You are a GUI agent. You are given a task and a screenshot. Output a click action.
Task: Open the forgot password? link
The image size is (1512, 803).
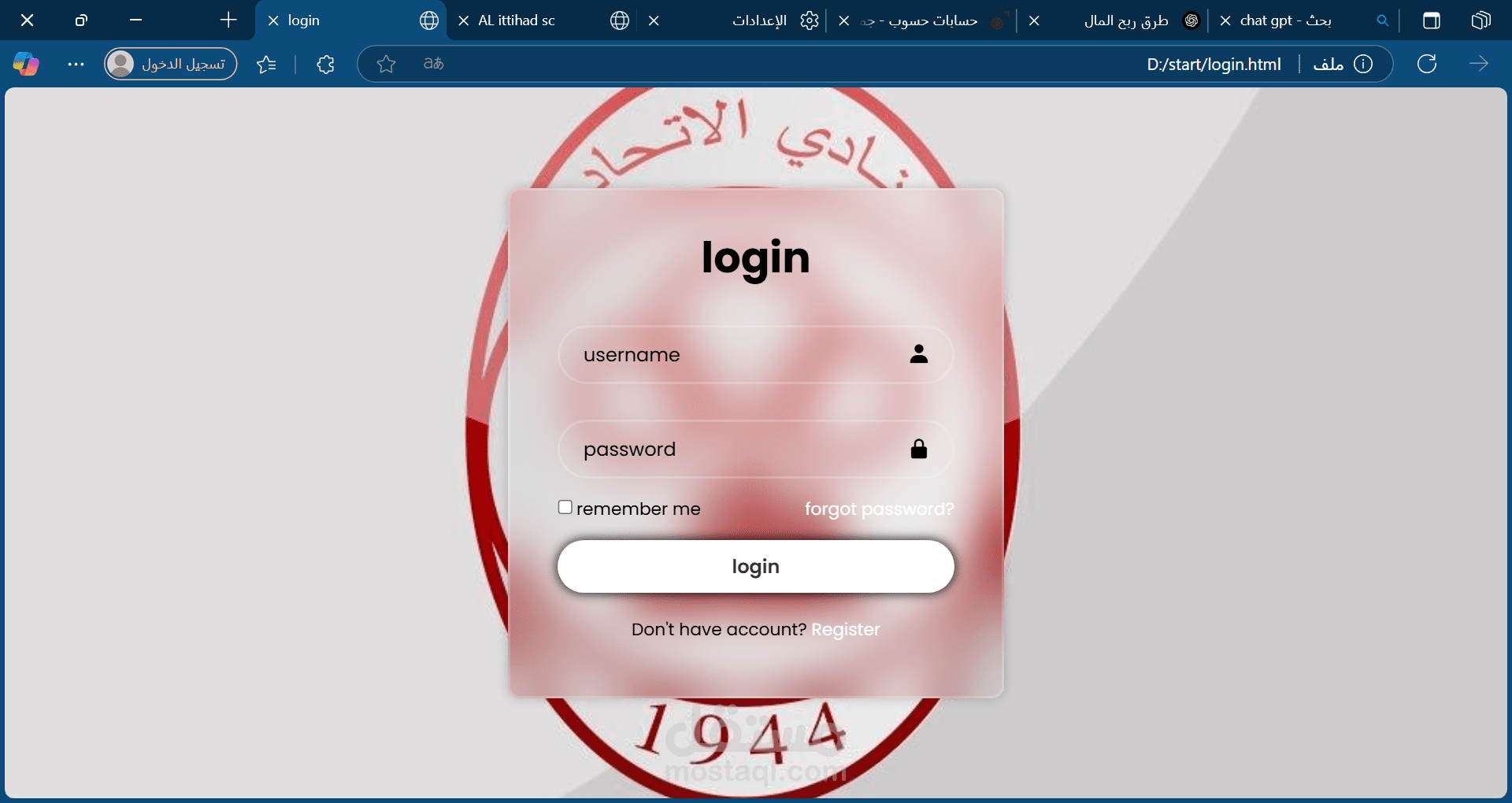tap(879, 509)
